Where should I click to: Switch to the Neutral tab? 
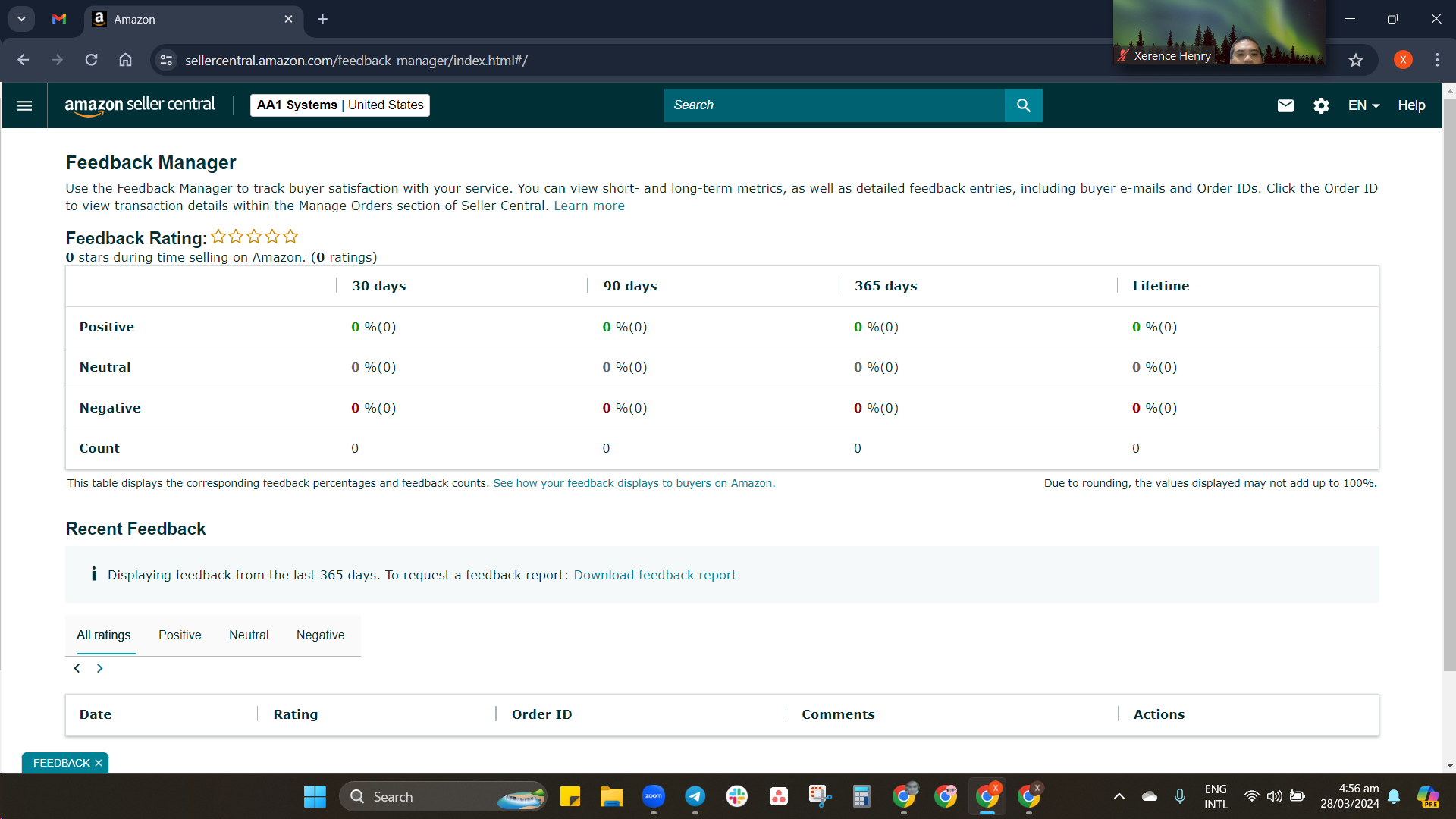(249, 635)
